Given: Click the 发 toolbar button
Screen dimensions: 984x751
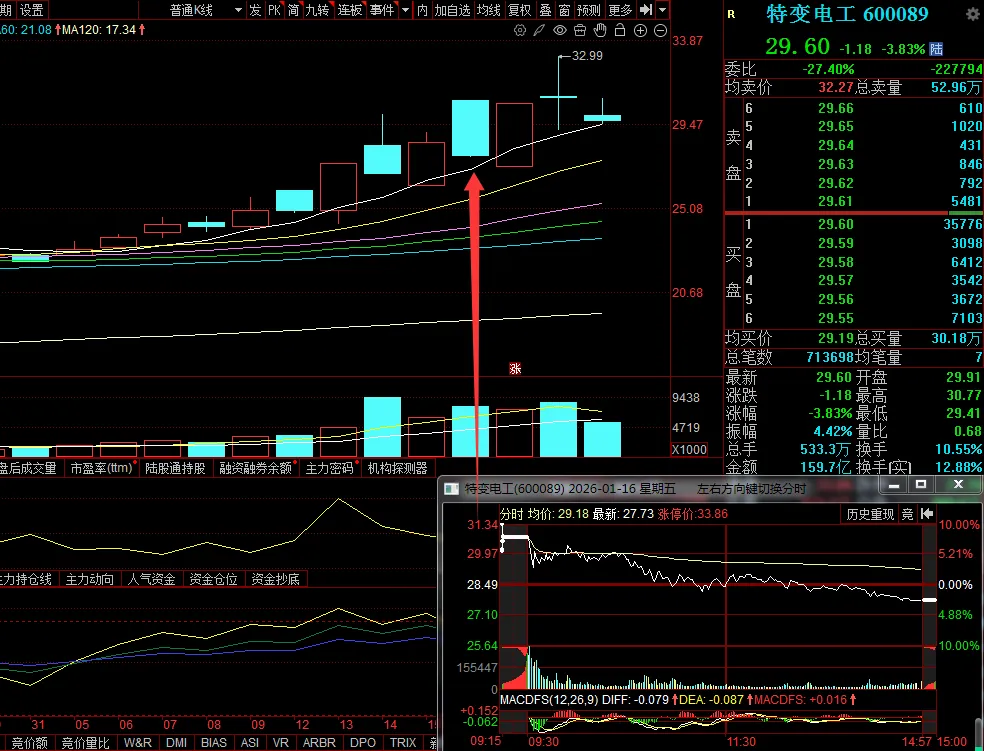Looking at the screenshot, I should (255, 9).
